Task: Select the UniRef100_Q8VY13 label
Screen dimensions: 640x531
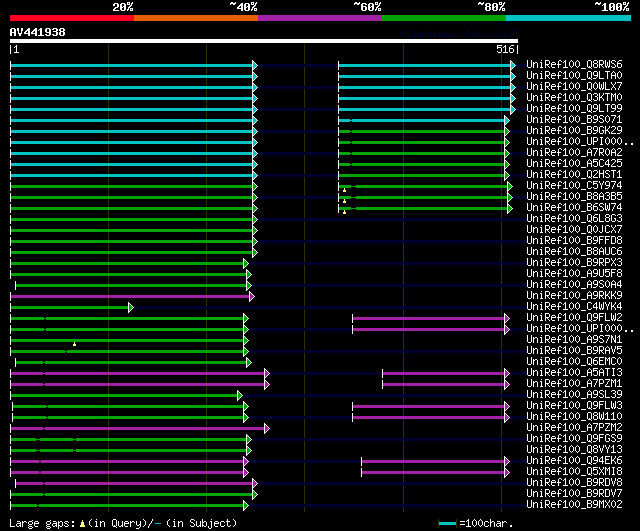Action: click(x=574, y=450)
